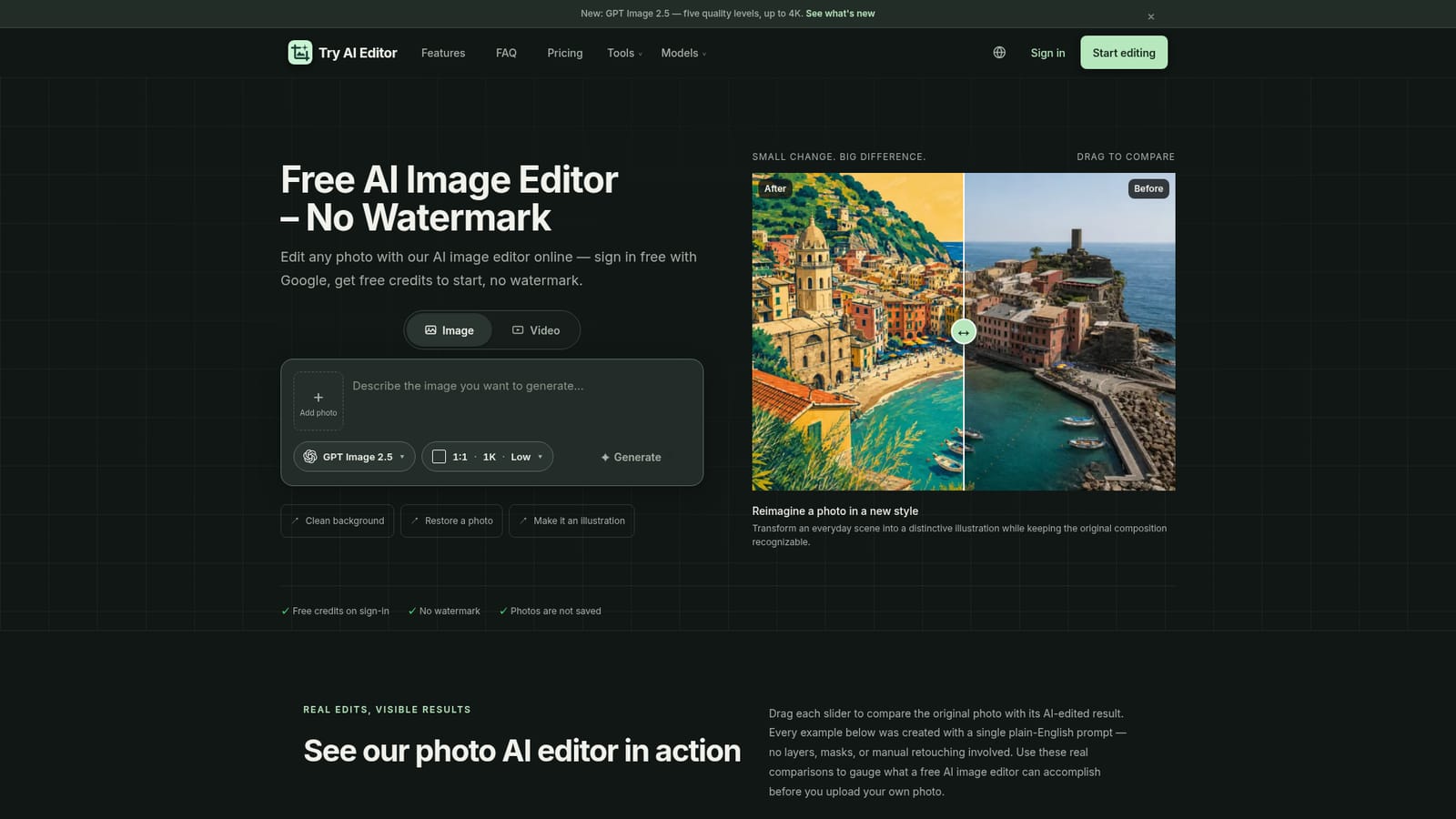
Task: Click the arrow icon on Clean background
Action: [295, 521]
